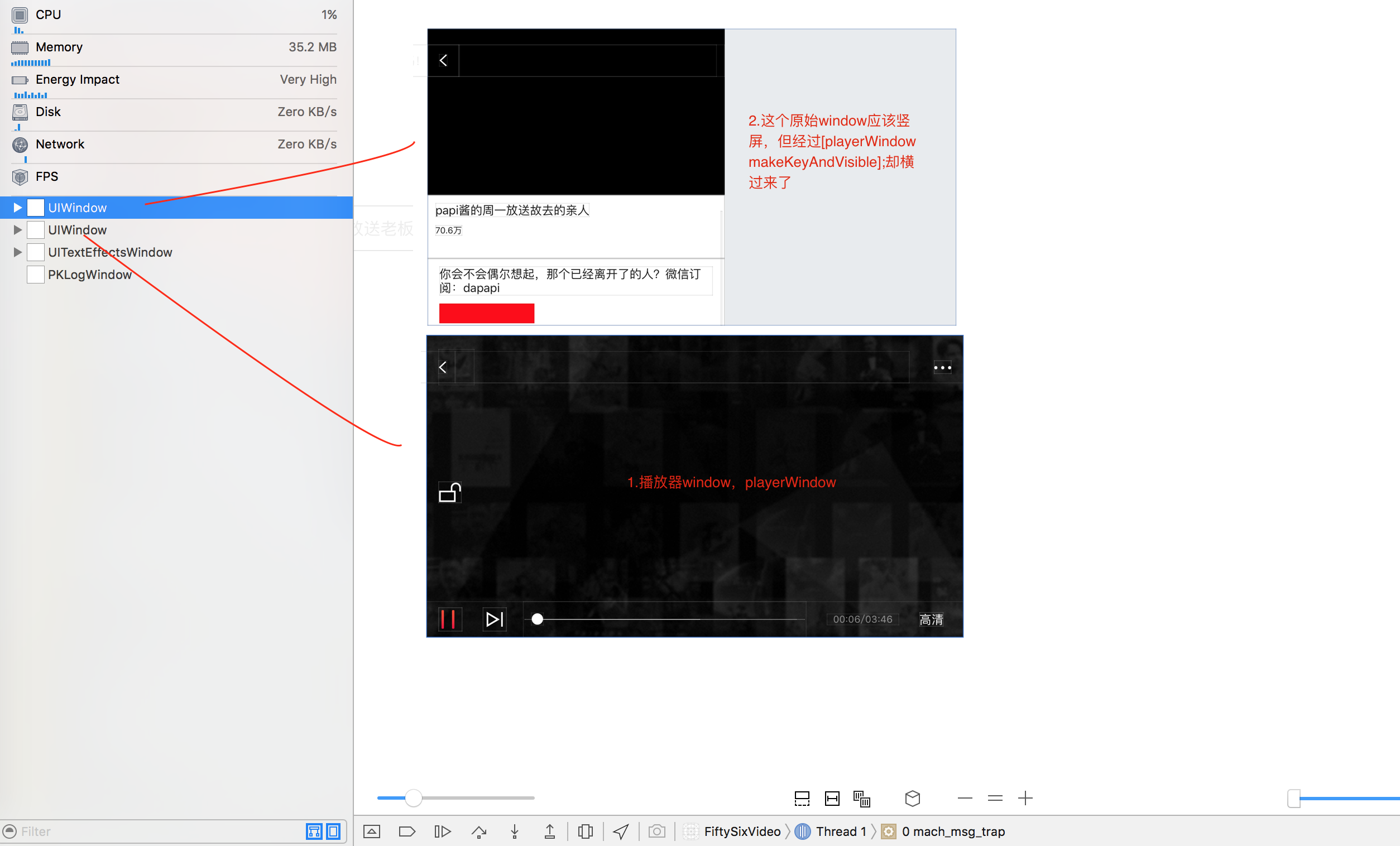Click the 35.2 MB memory value
The width and height of the screenshot is (1400, 846).
pos(313,47)
